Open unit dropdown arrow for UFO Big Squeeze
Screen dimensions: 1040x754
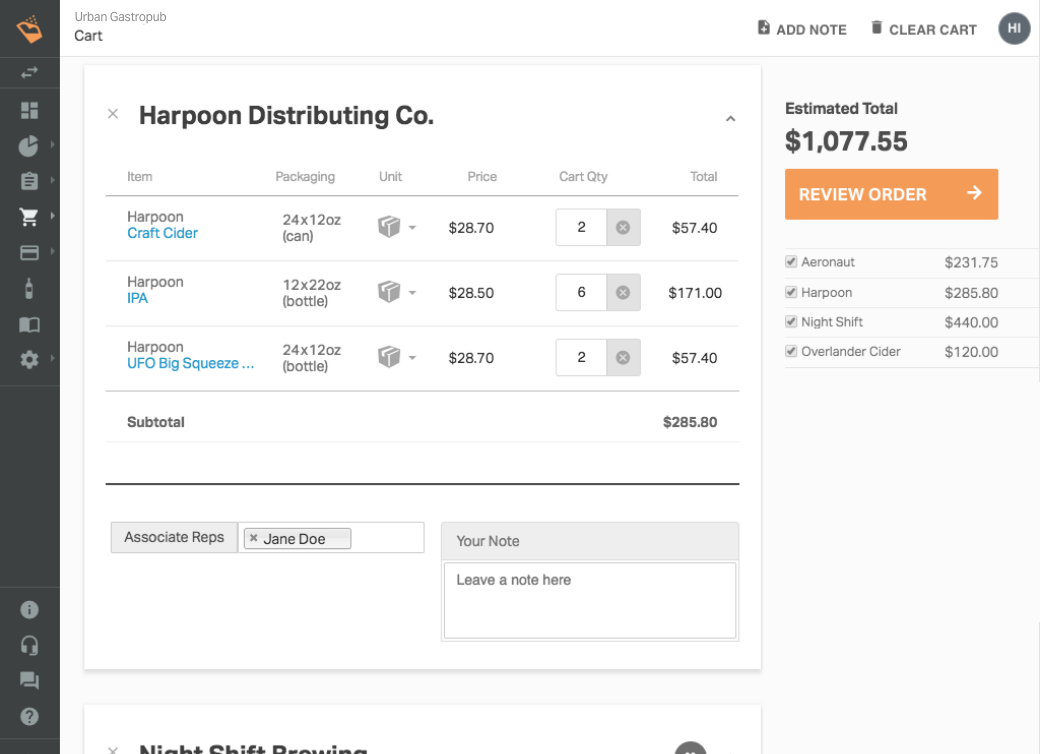click(412, 357)
